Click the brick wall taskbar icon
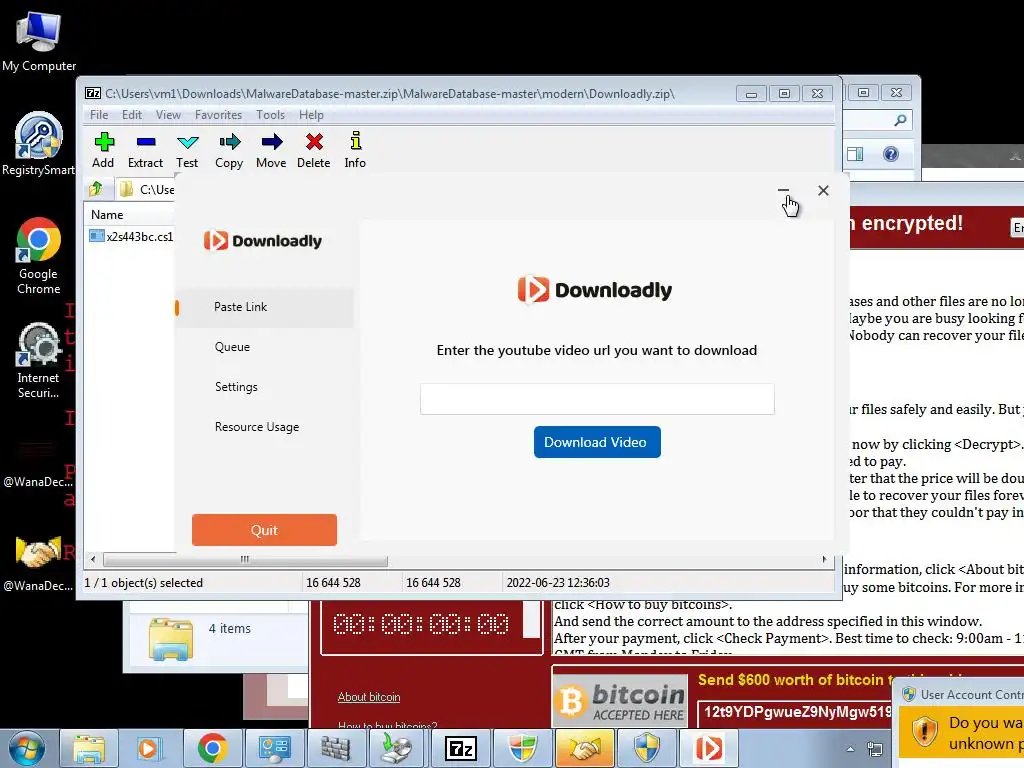The height and width of the screenshot is (768, 1024). pyautogui.click(x=336, y=748)
